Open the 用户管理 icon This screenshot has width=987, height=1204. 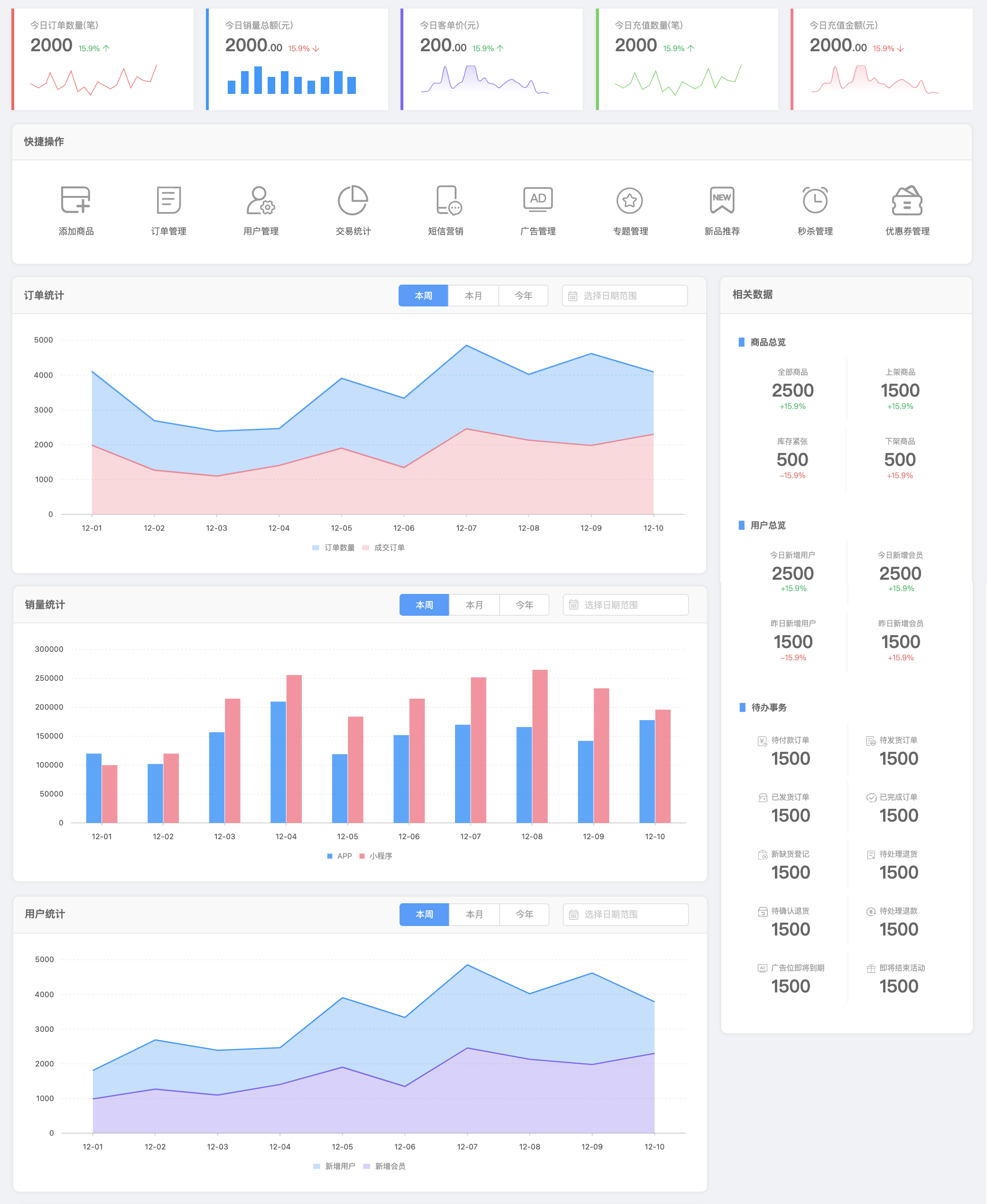(261, 200)
